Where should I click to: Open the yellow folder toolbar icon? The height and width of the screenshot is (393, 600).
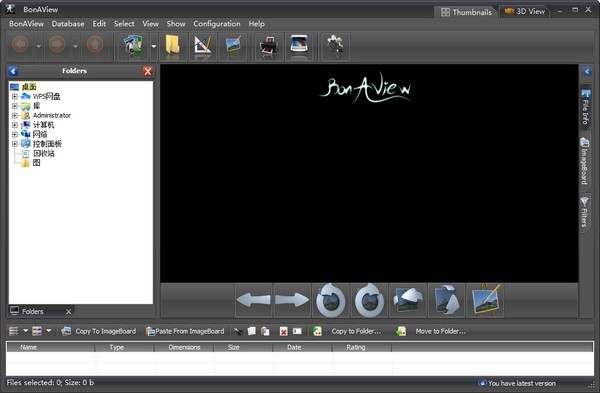pos(173,46)
